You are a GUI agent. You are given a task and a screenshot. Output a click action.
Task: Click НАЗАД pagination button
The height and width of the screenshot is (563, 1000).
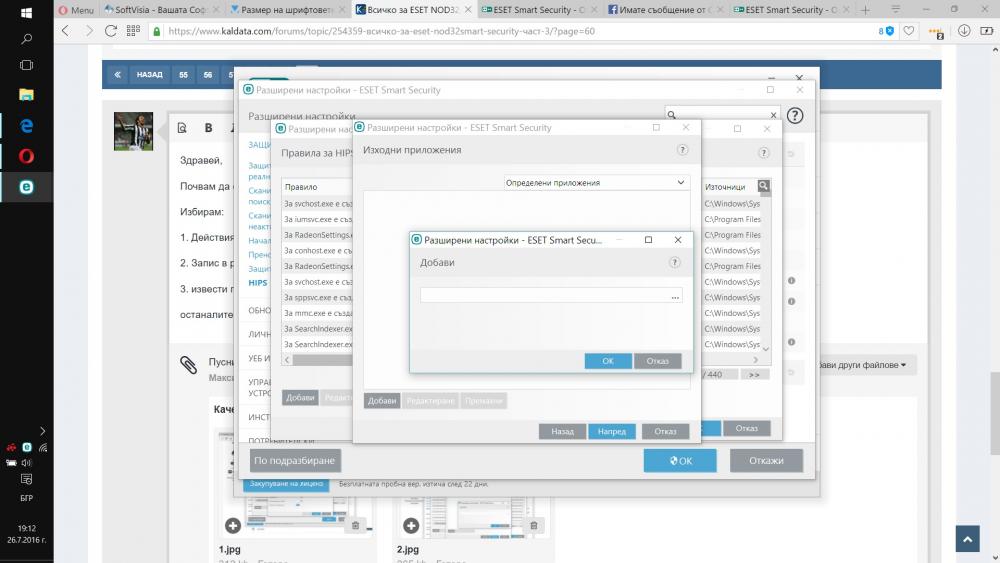pos(149,75)
